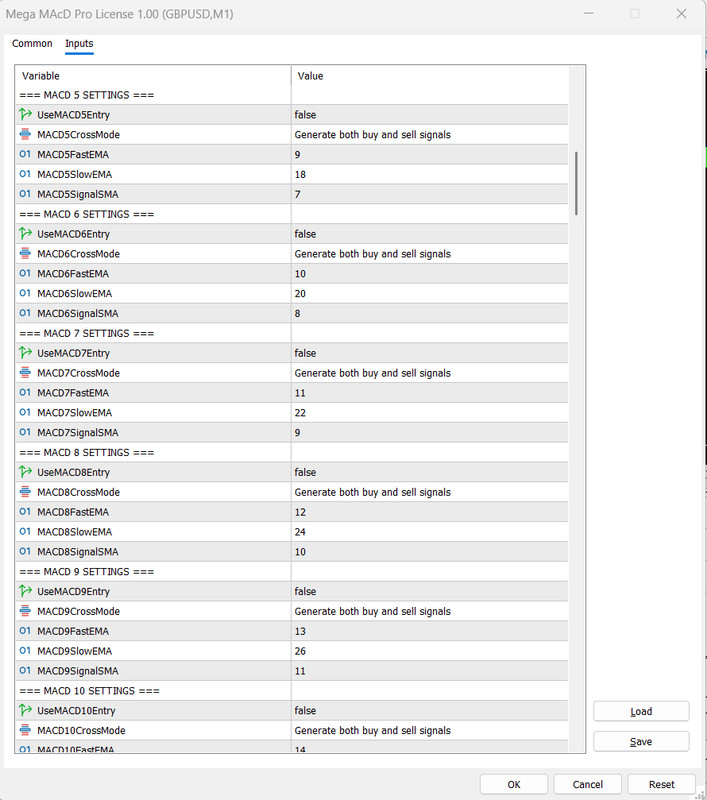Toggle the UseMACD8Entry false value
Viewport: 707px width, 800px height.
[x=430, y=472]
